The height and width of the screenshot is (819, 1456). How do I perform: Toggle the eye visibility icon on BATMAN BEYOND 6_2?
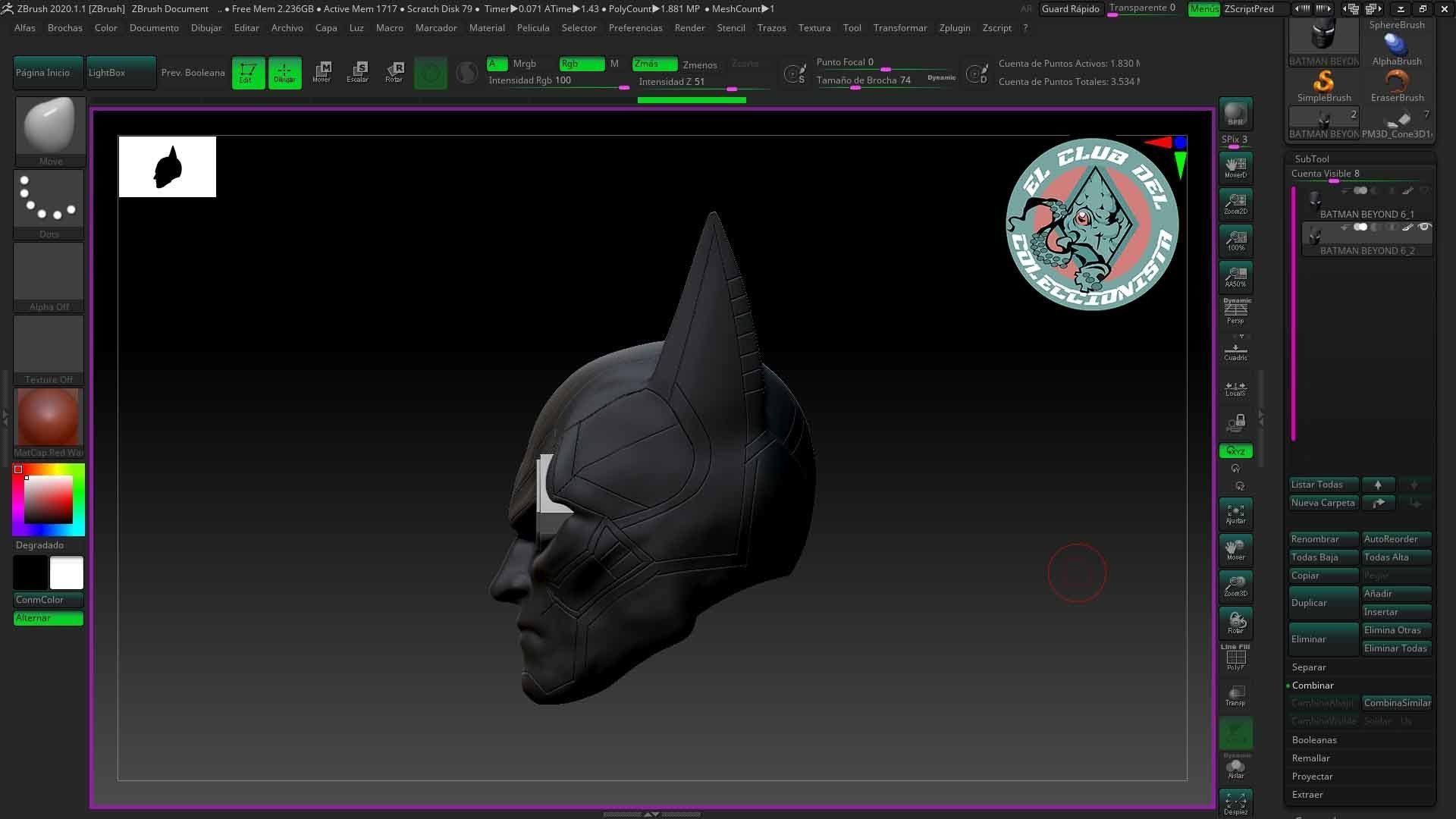pos(1423,227)
